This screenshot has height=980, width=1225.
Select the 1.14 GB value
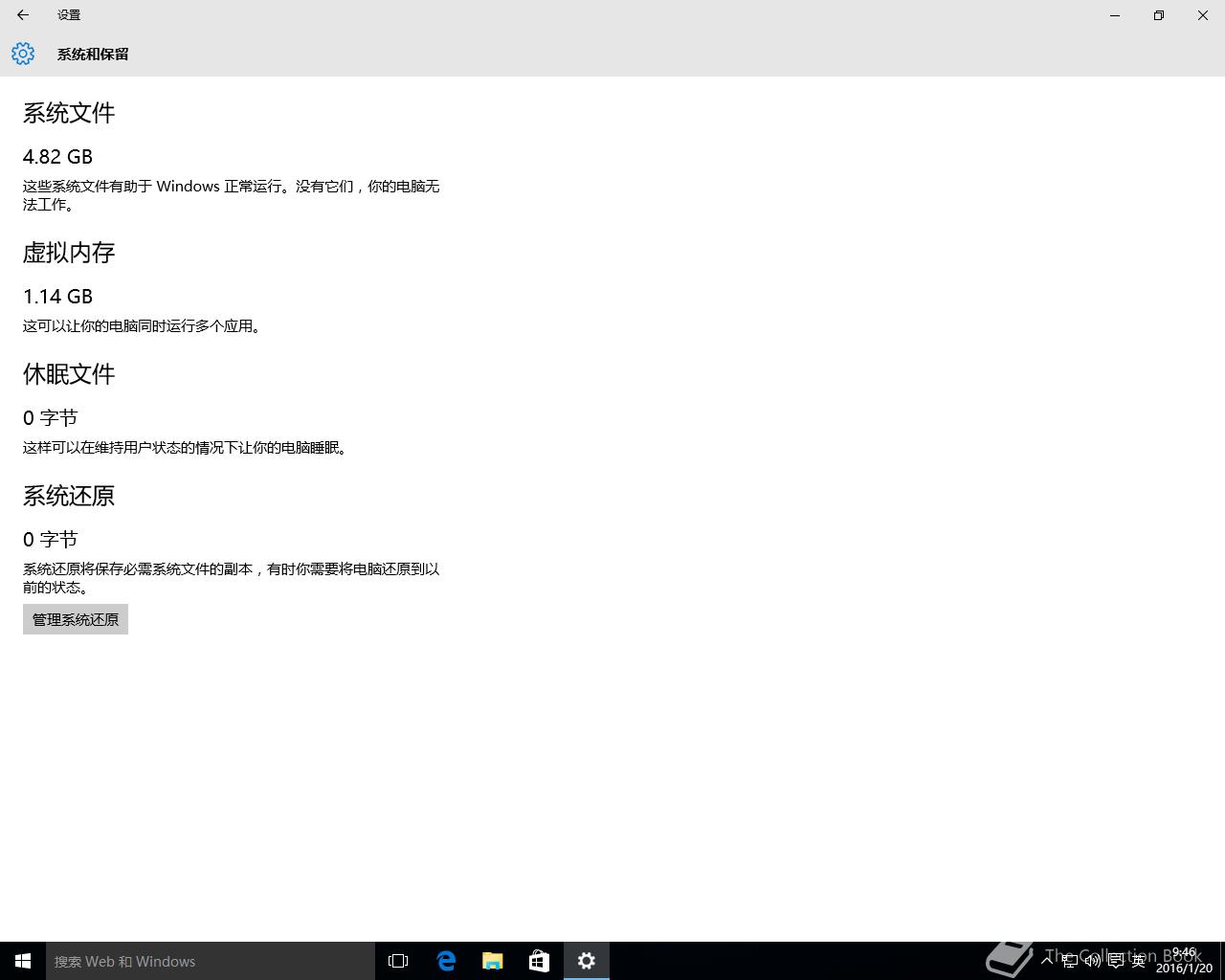click(57, 296)
